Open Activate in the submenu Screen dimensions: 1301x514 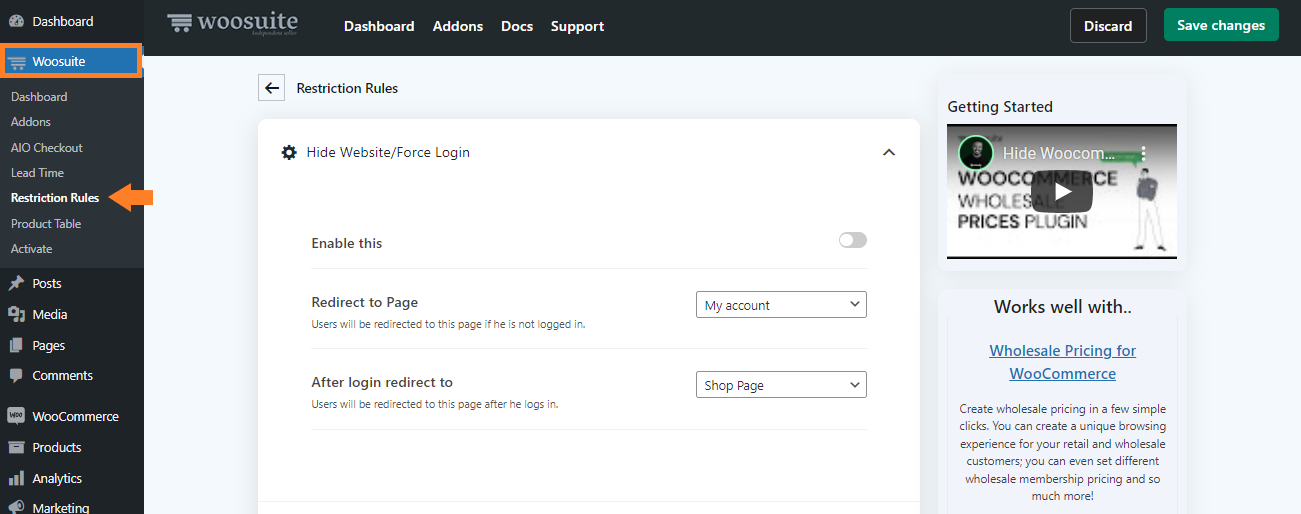(31, 249)
